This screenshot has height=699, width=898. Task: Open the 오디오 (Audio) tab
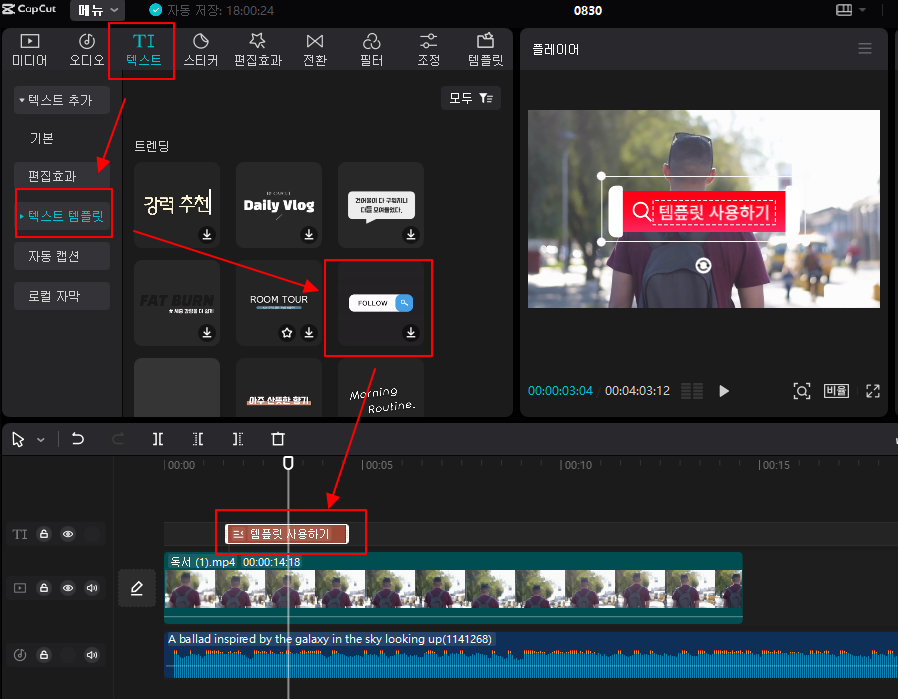click(x=86, y=50)
